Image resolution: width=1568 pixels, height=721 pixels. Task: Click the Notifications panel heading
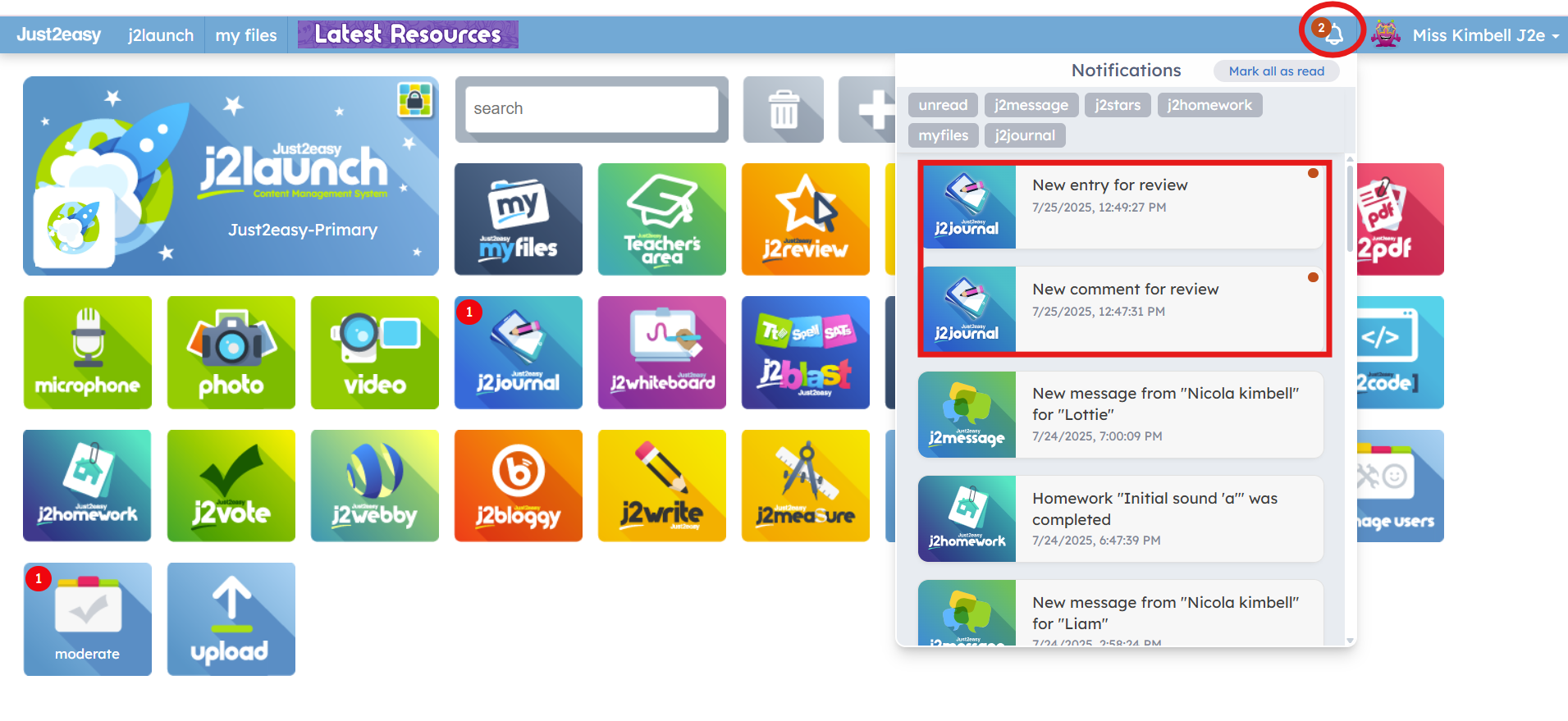tap(1126, 71)
